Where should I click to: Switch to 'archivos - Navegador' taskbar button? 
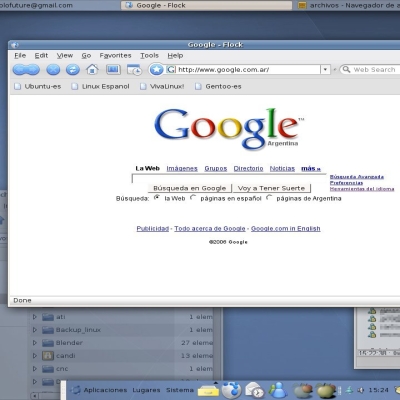pos(348,5)
